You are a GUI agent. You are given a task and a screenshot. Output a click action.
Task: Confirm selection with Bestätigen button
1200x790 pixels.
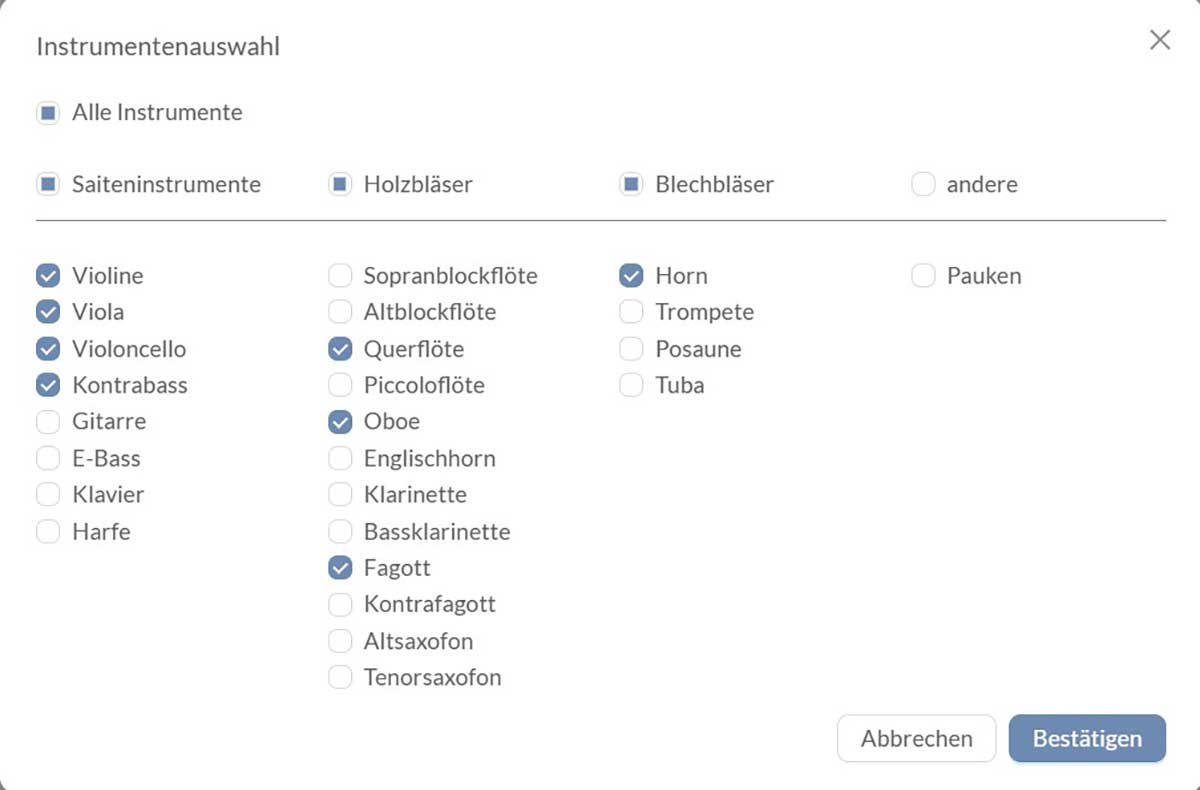point(1087,739)
